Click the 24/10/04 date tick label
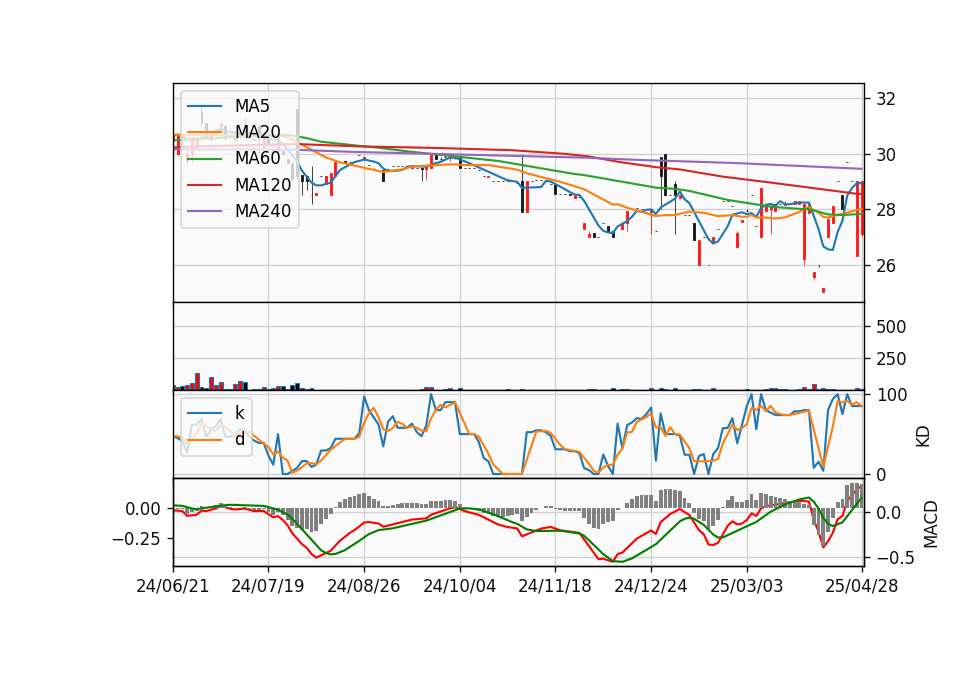This screenshot has height=690, width=960. coord(460,586)
